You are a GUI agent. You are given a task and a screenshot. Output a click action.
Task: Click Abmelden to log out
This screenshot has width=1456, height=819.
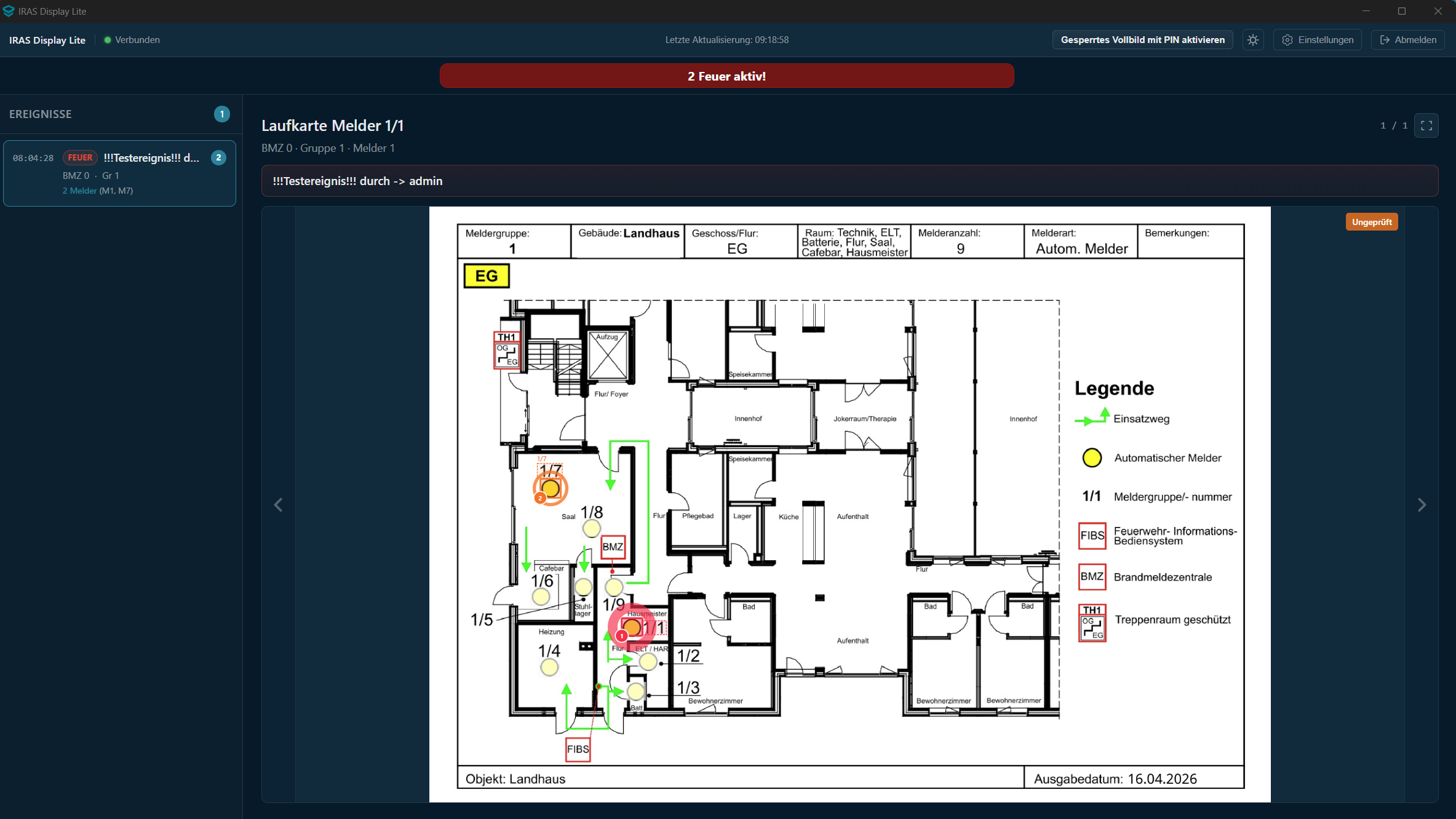click(1408, 40)
